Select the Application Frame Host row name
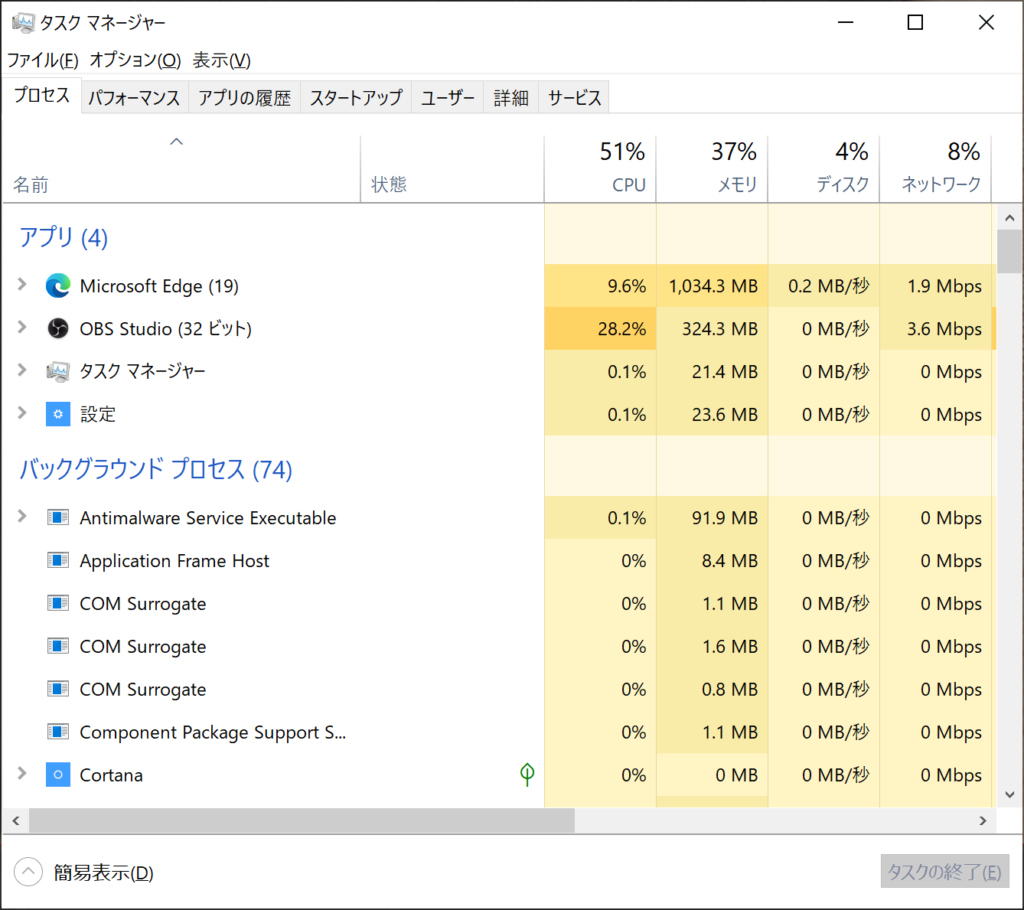The width and height of the screenshot is (1024, 910). coord(174,561)
